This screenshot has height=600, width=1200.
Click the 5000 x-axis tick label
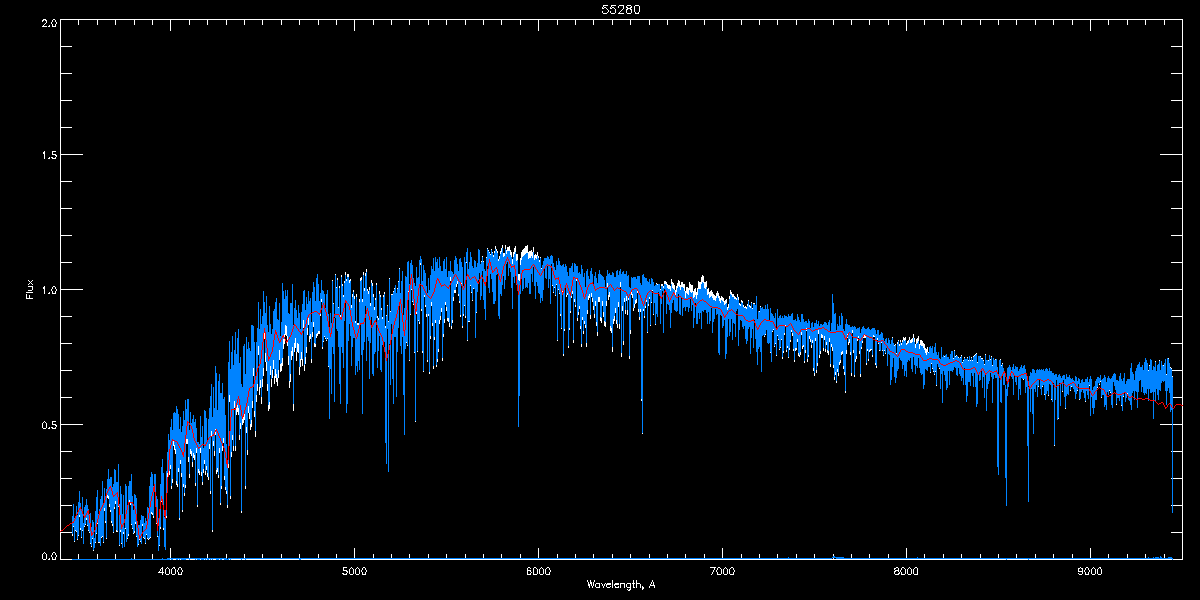(x=354, y=571)
